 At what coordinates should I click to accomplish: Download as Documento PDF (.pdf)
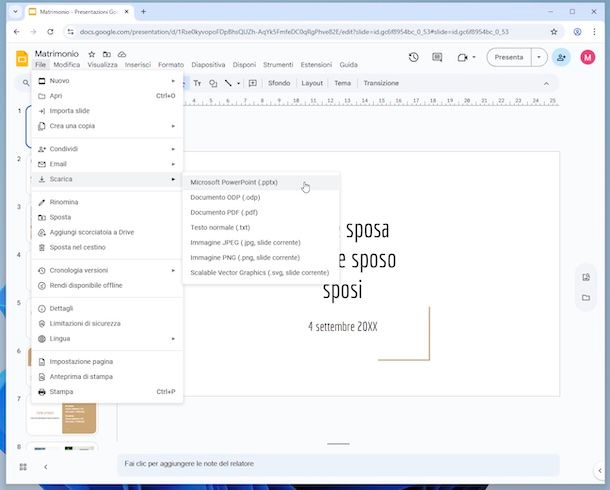click(x=261, y=212)
